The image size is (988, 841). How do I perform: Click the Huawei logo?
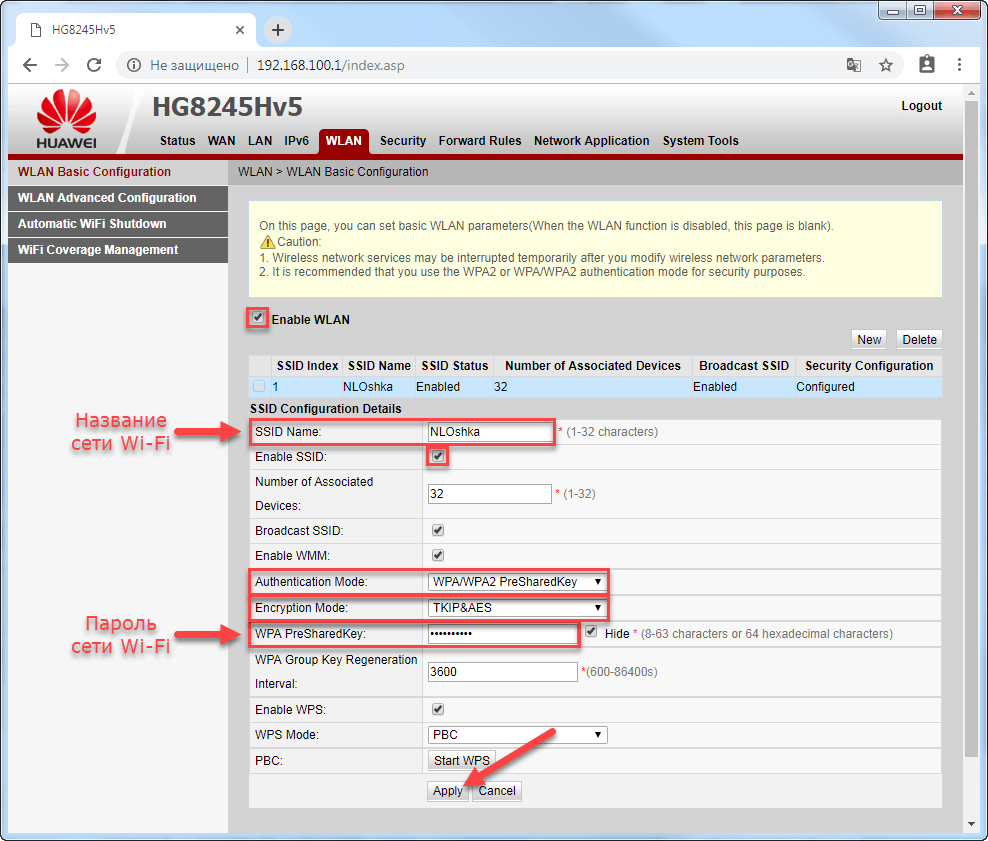[x=66, y=120]
